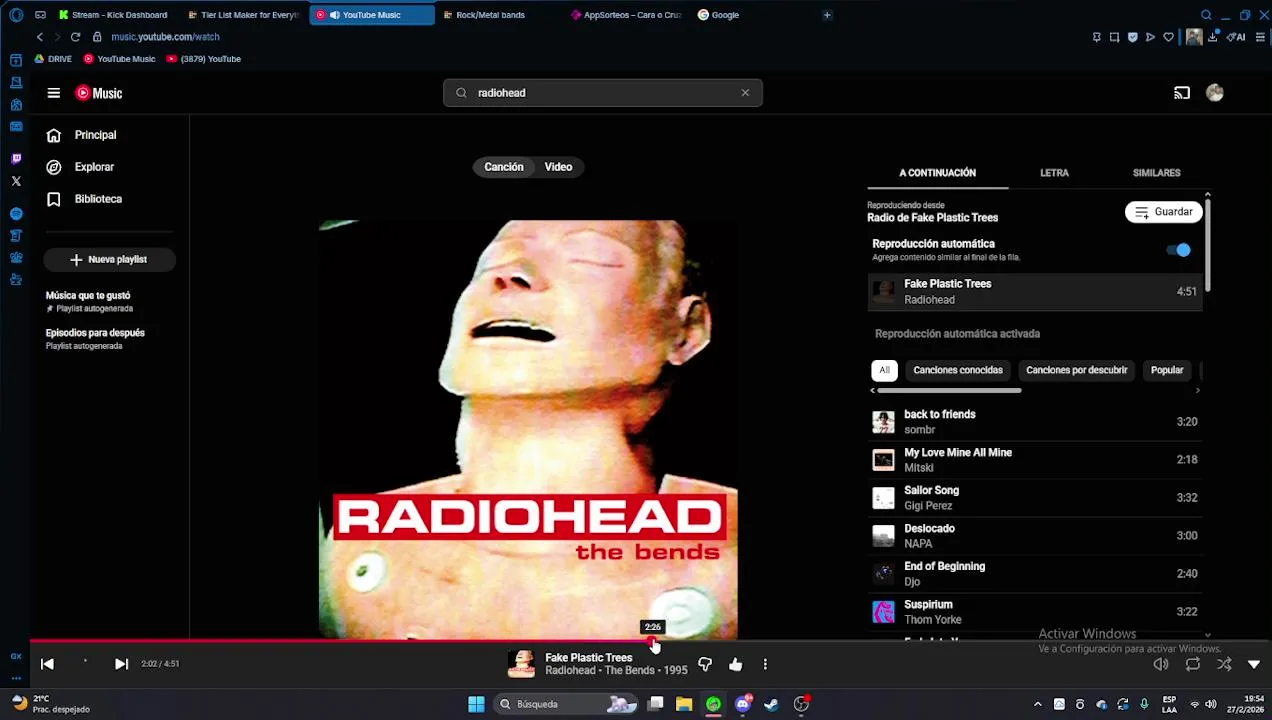The image size is (1272, 720).
Task: Open a new browser tab with plus
Action: [x=827, y=15]
